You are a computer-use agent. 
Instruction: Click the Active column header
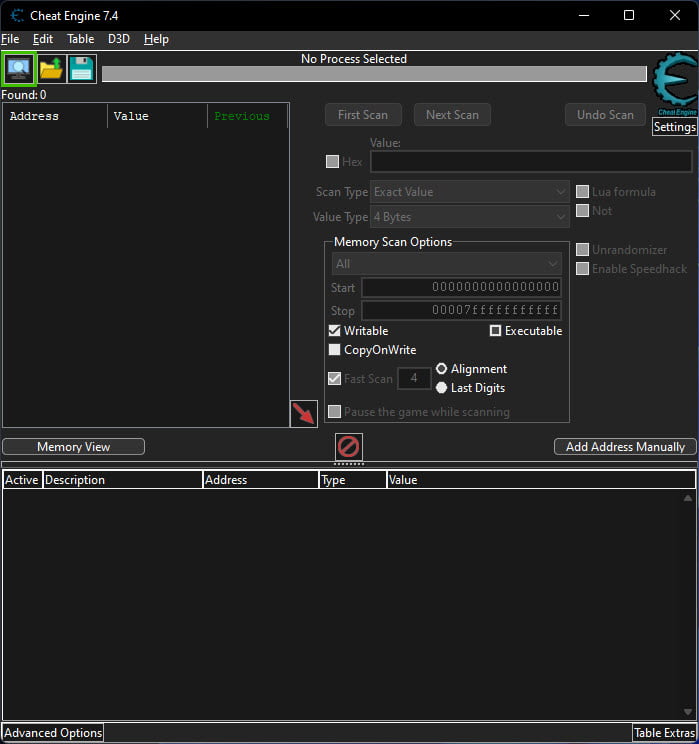tap(22, 480)
